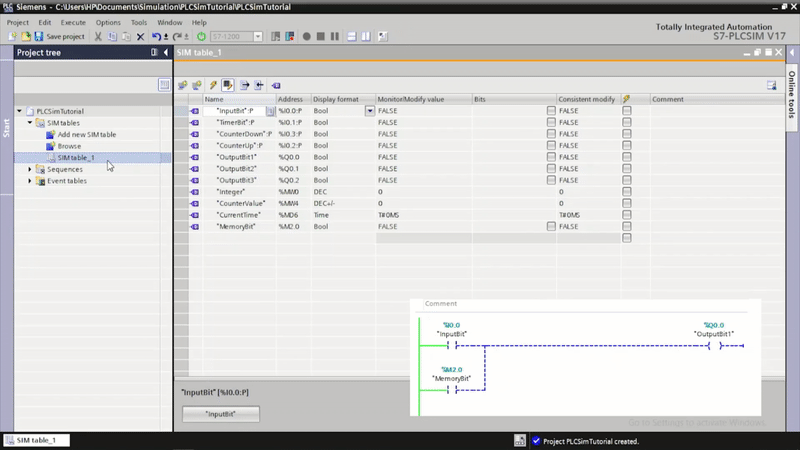Viewport: 800px width, 450px height.
Task: Click the Delete X icon in toolbar
Action: pos(140,36)
